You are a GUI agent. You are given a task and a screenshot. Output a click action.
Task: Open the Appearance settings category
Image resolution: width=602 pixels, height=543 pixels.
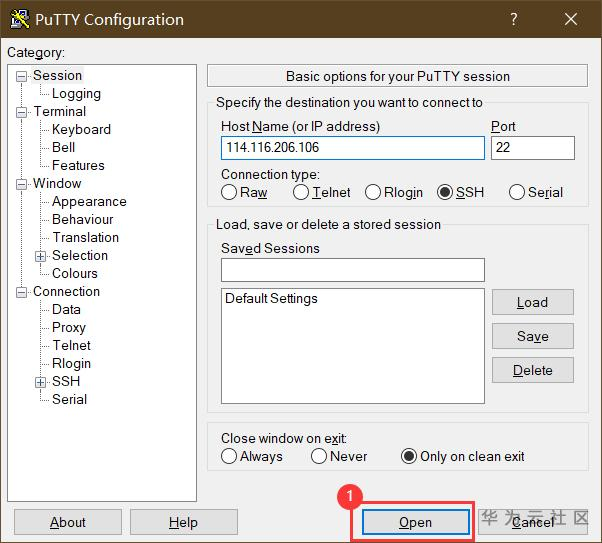click(89, 202)
